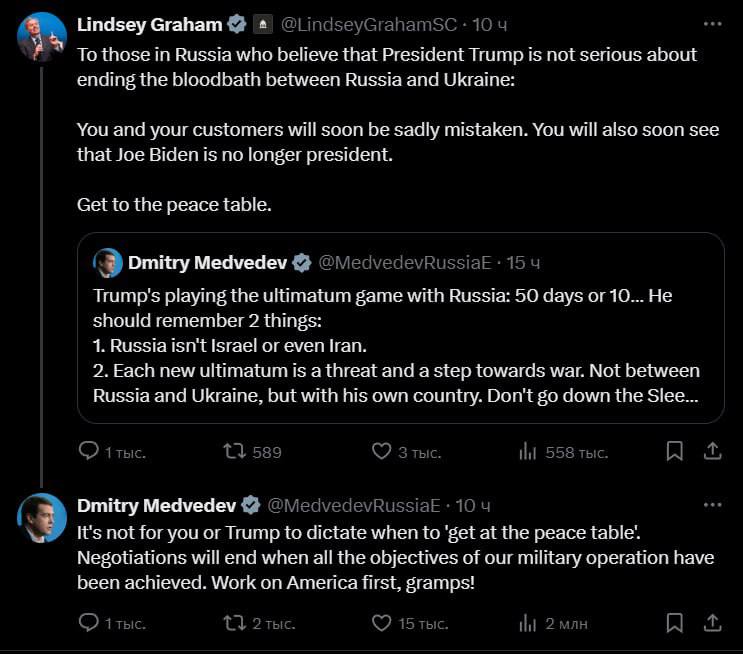This screenshot has width=743, height=654.
Task: Share Lindsey Graham's tweet
Action: coord(712,452)
